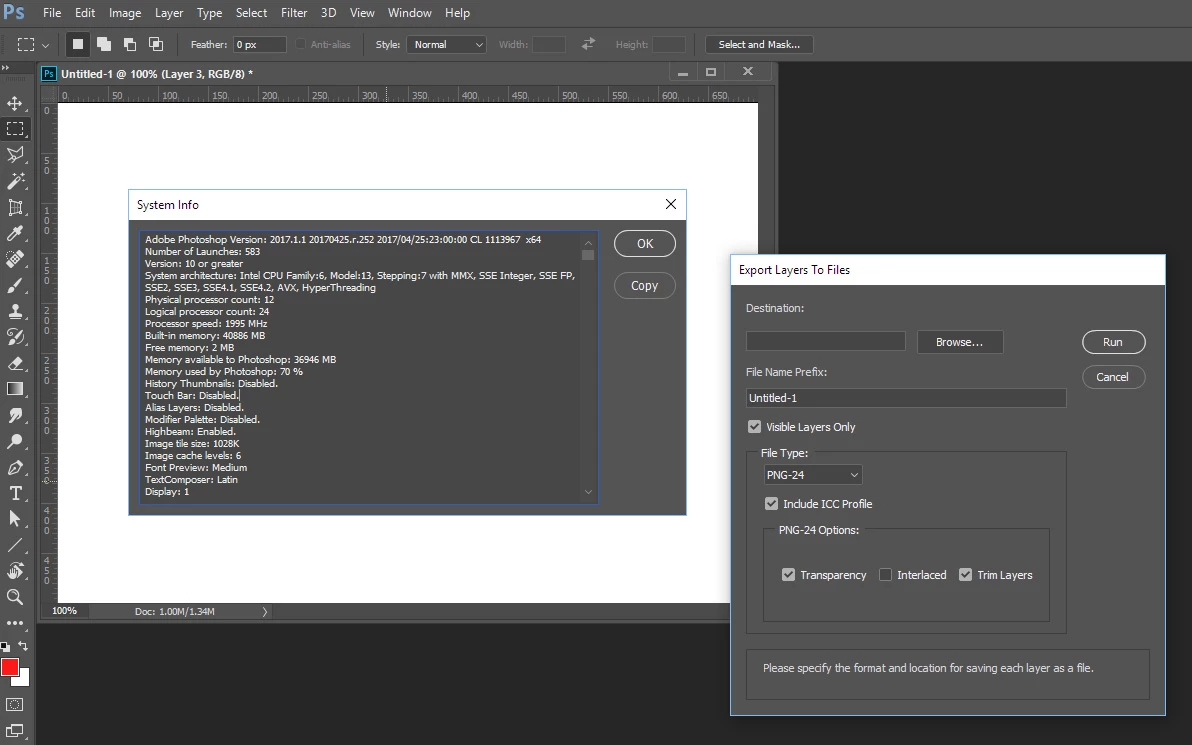Click the Feather value field
The height and width of the screenshot is (745, 1192).
259,44
